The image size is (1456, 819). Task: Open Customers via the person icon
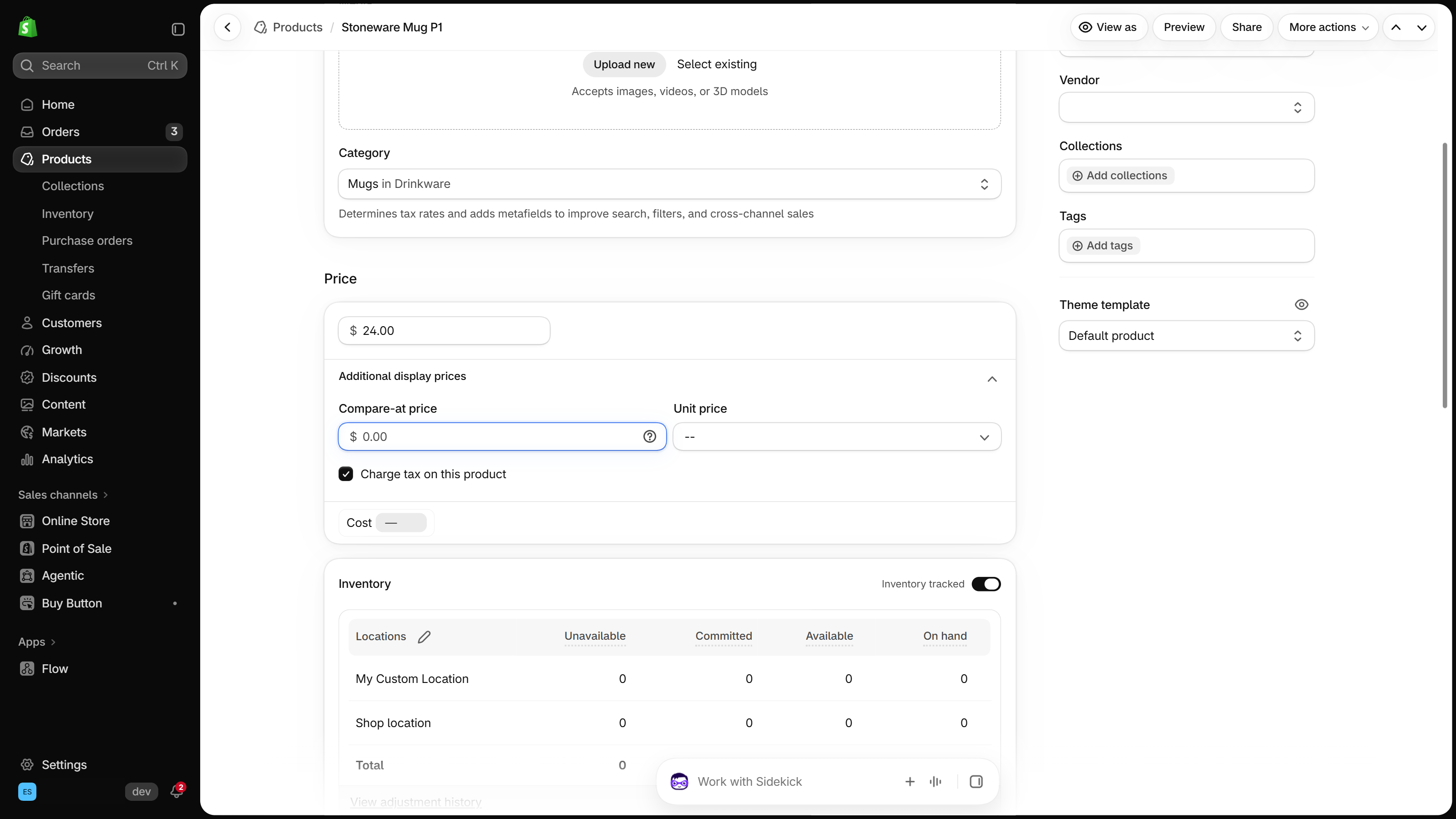pos(26,323)
